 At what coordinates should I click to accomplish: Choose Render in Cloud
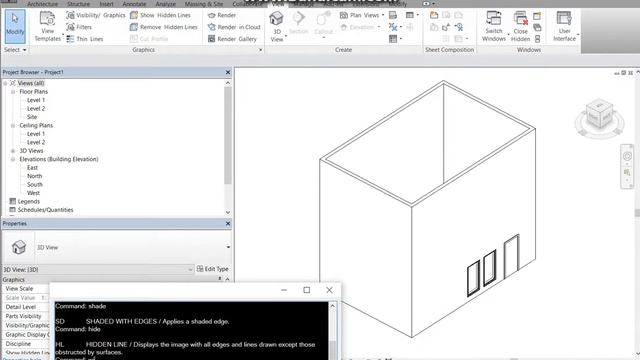click(x=234, y=27)
